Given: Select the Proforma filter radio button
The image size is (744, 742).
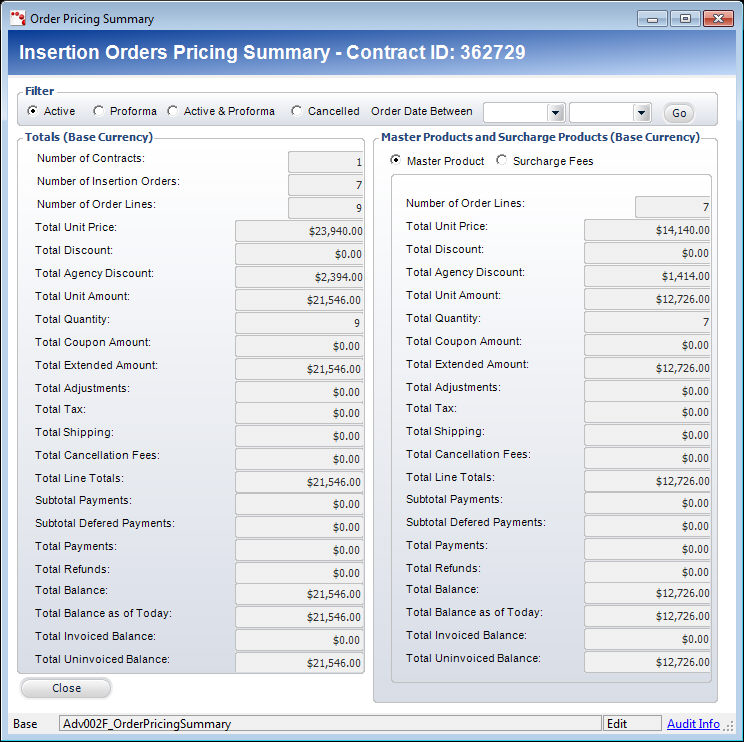Looking at the screenshot, I should [x=98, y=111].
